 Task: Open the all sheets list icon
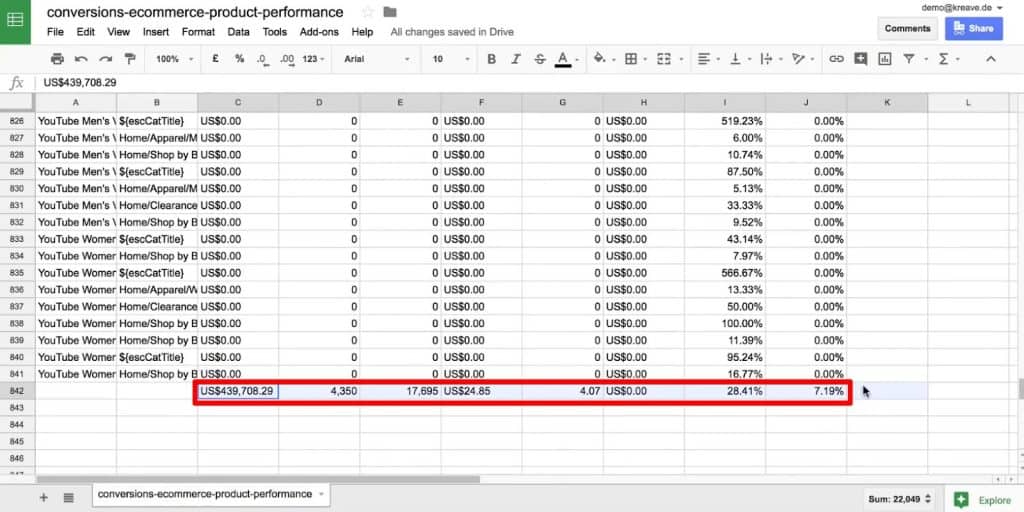coord(69,497)
